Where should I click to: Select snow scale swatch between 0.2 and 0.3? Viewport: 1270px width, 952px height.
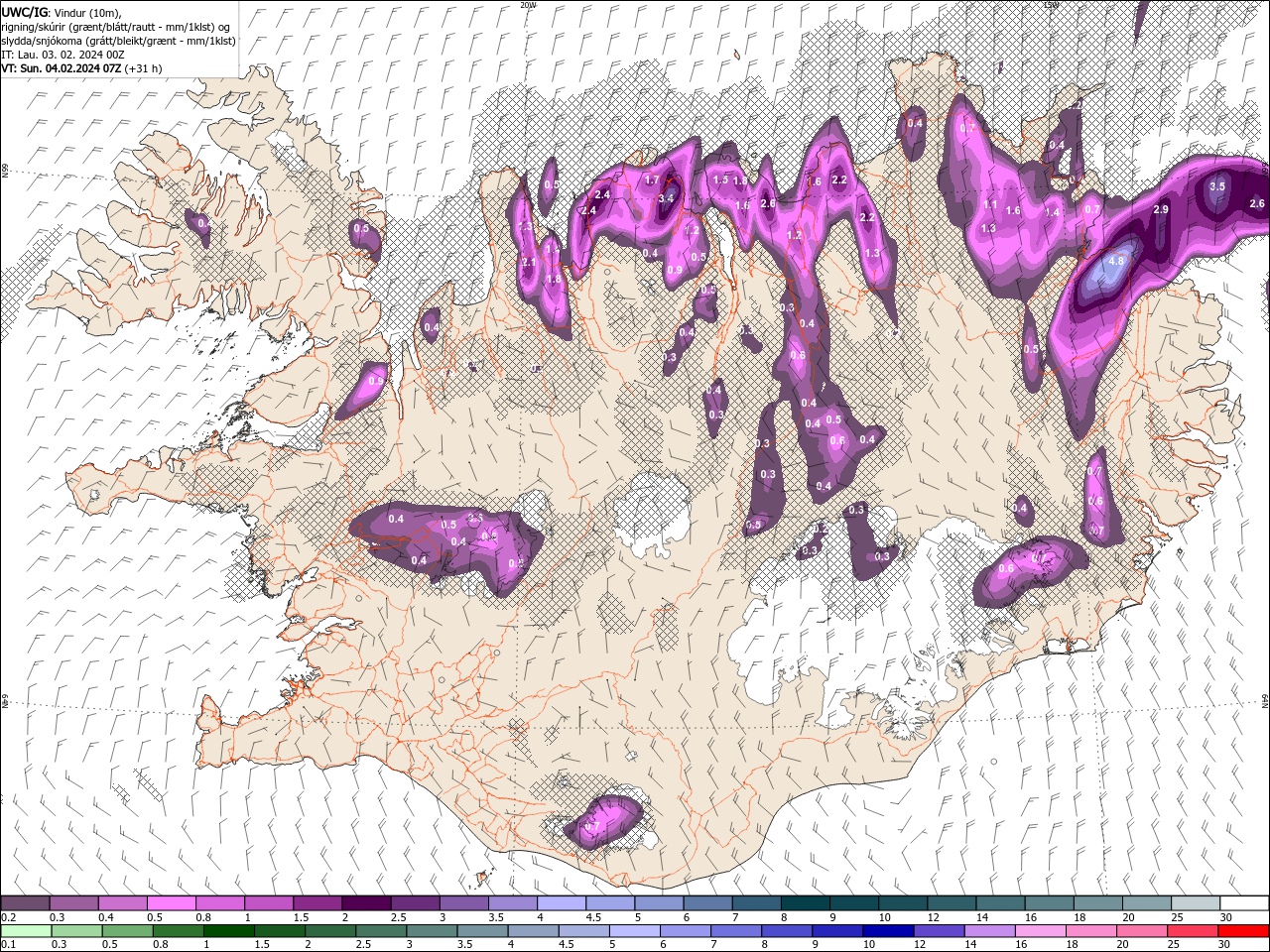(25, 903)
